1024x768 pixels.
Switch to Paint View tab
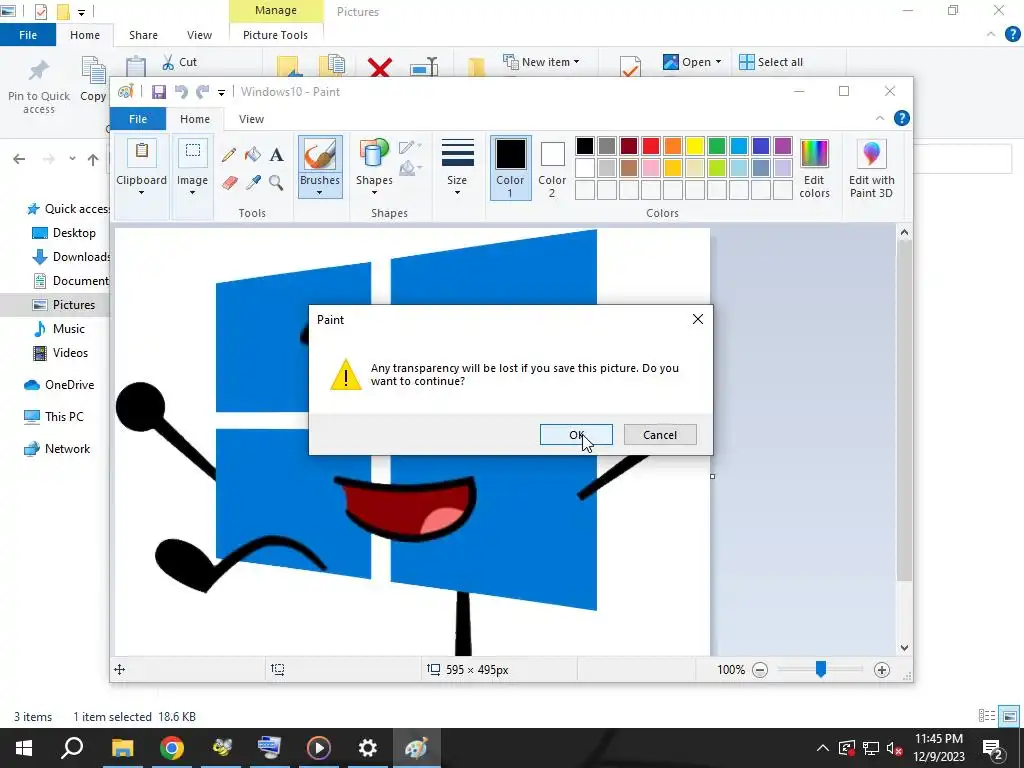tap(251, 119)
